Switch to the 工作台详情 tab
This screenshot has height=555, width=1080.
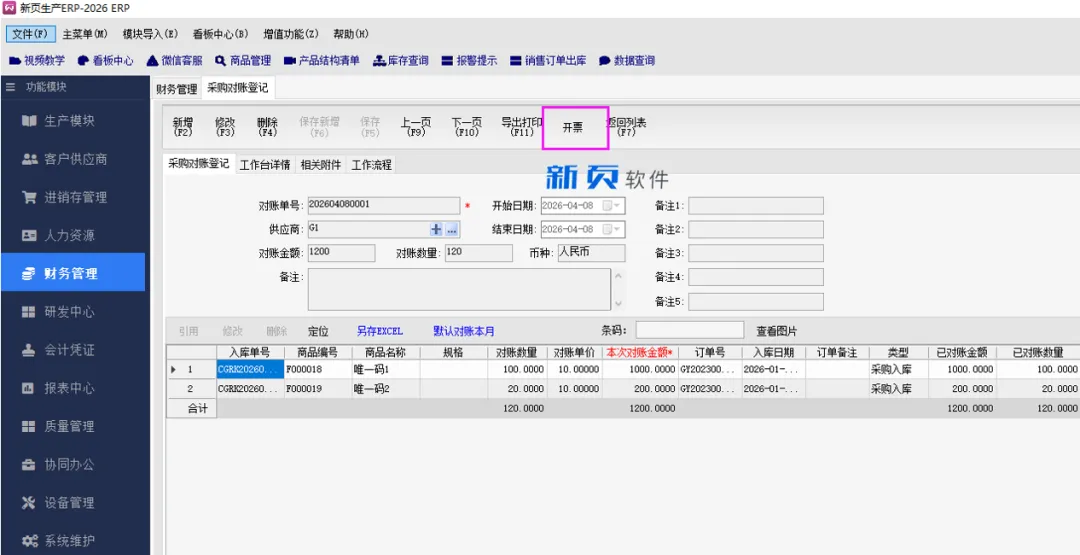click(265, 165)
